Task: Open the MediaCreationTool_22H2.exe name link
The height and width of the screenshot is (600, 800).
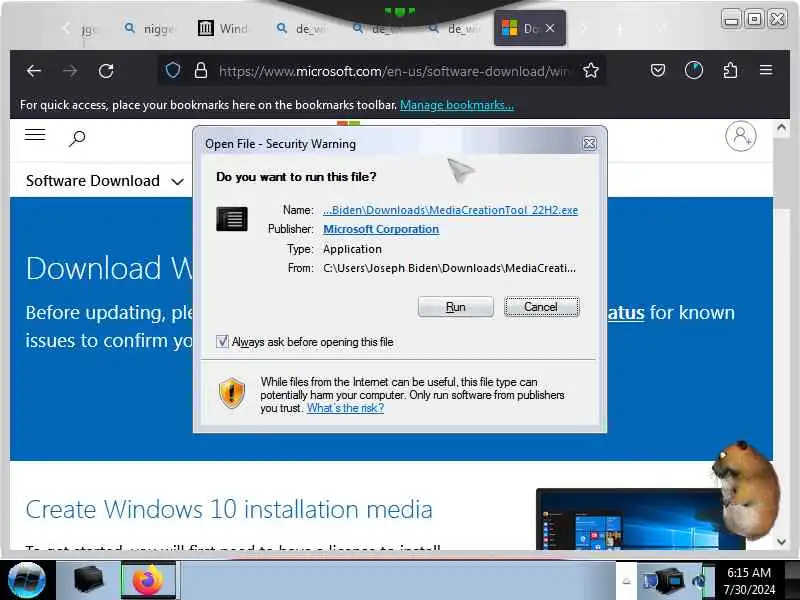Action: coord(451,210)
